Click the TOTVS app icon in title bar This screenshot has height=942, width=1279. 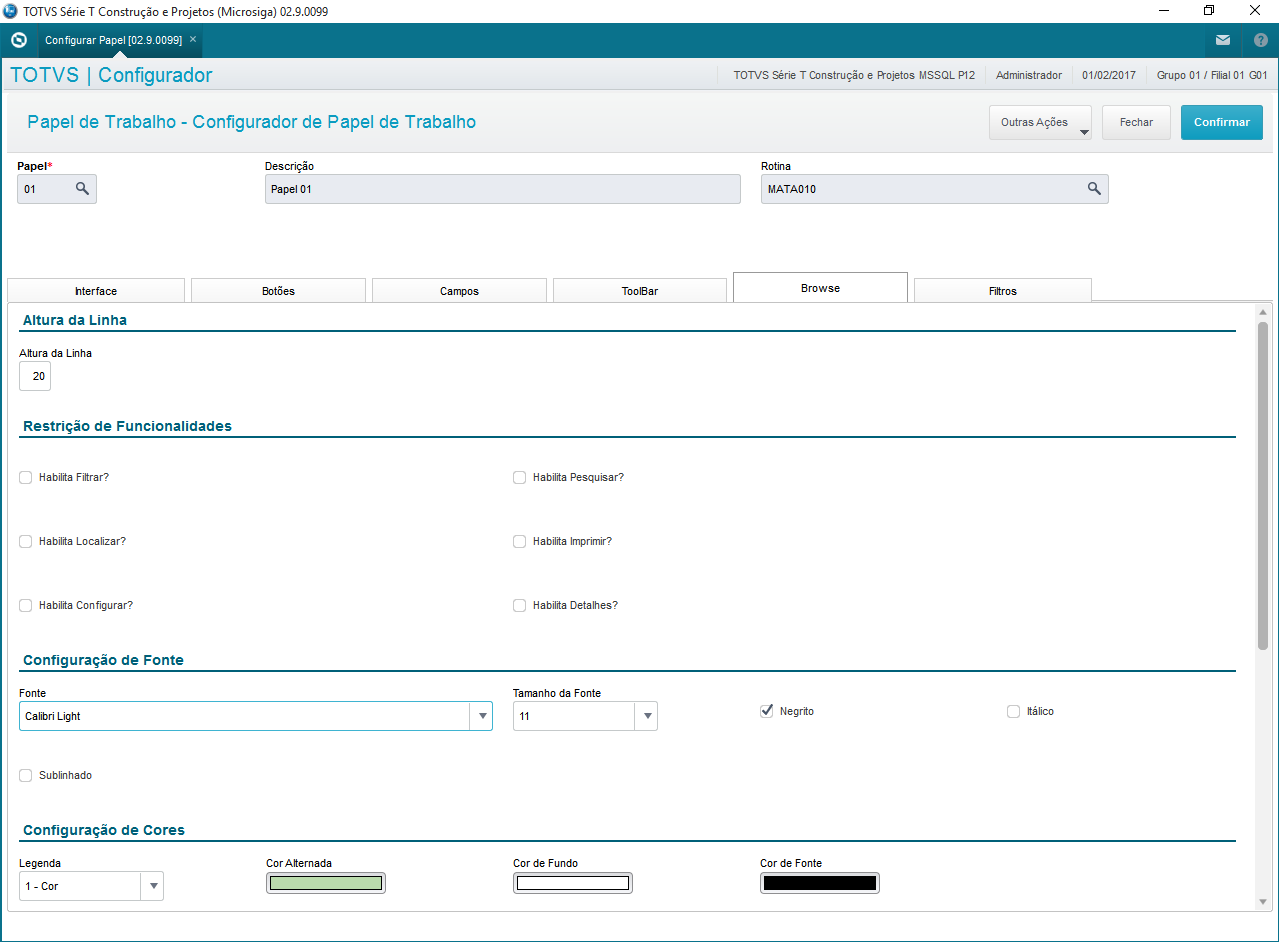coord(11,11)
